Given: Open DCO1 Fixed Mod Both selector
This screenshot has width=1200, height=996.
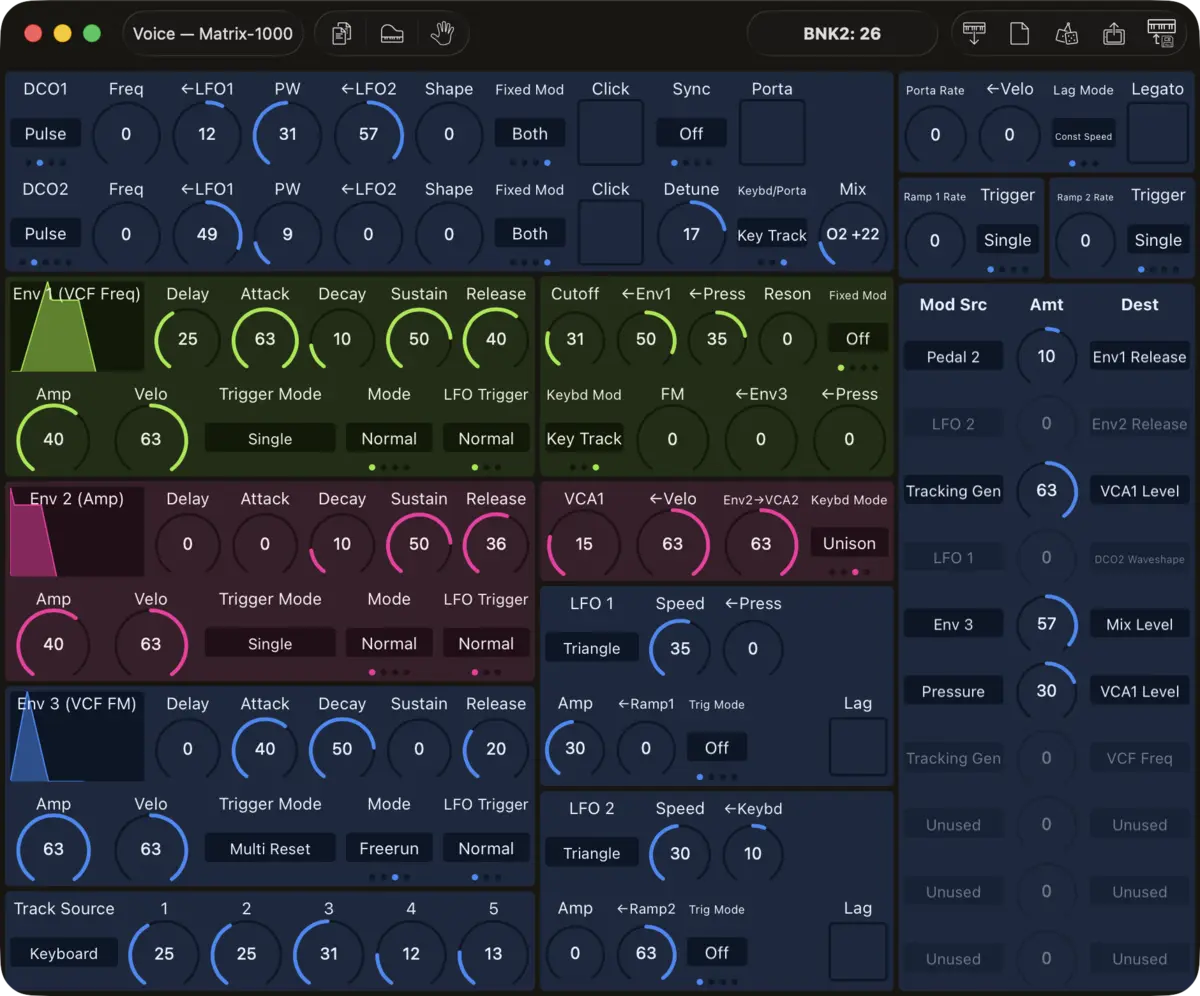Looking at the screenshot, I should 530,133.
